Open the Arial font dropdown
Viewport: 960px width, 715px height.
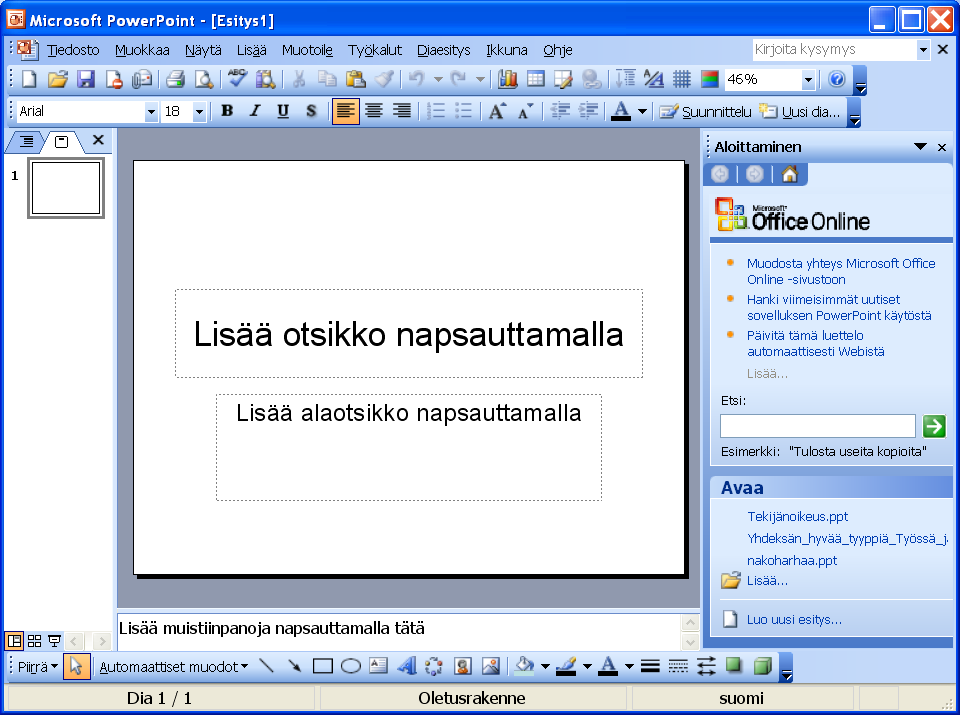151,112
